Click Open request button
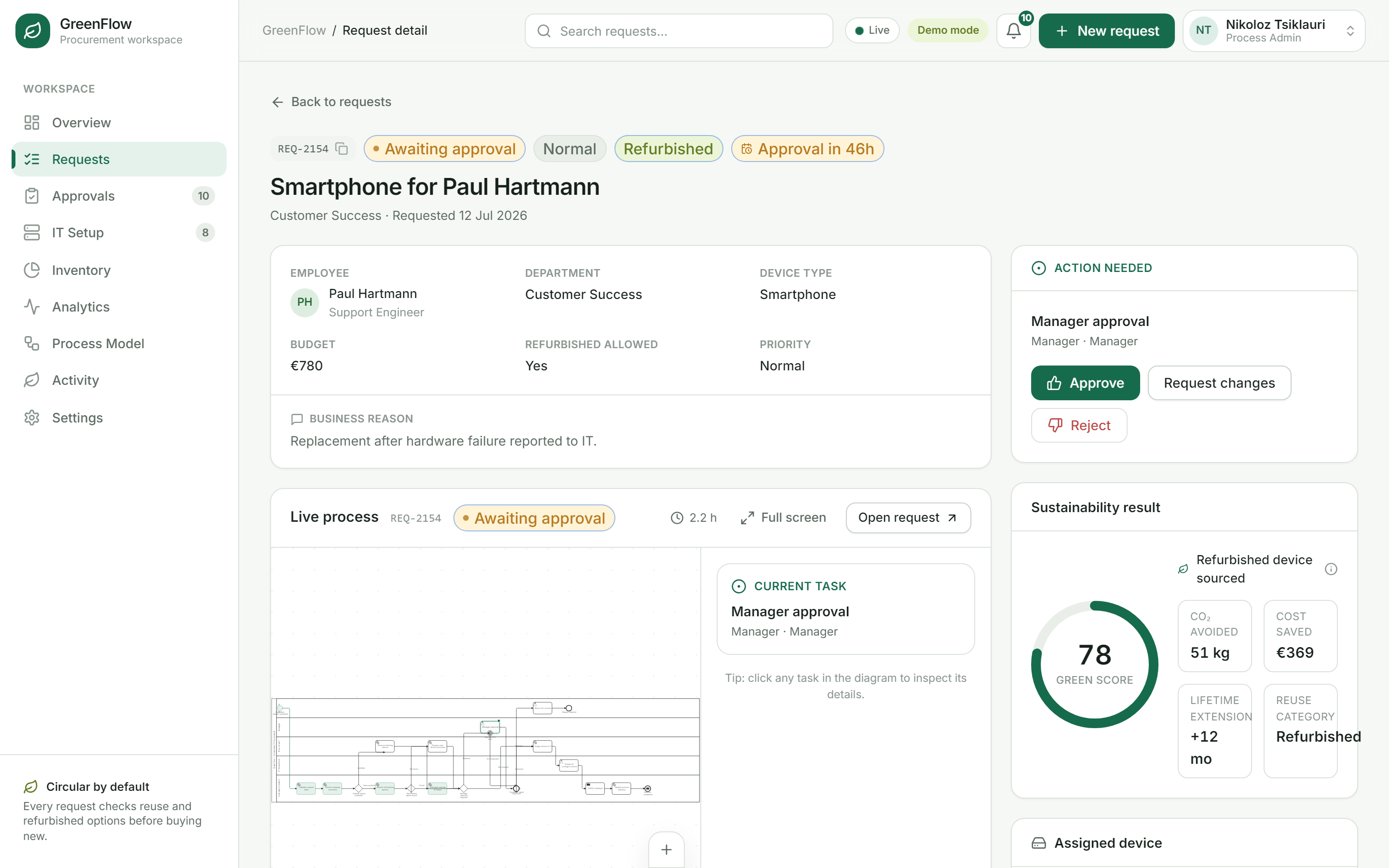The width and height of the screenshot is (1389, 868). pos(908,518)
